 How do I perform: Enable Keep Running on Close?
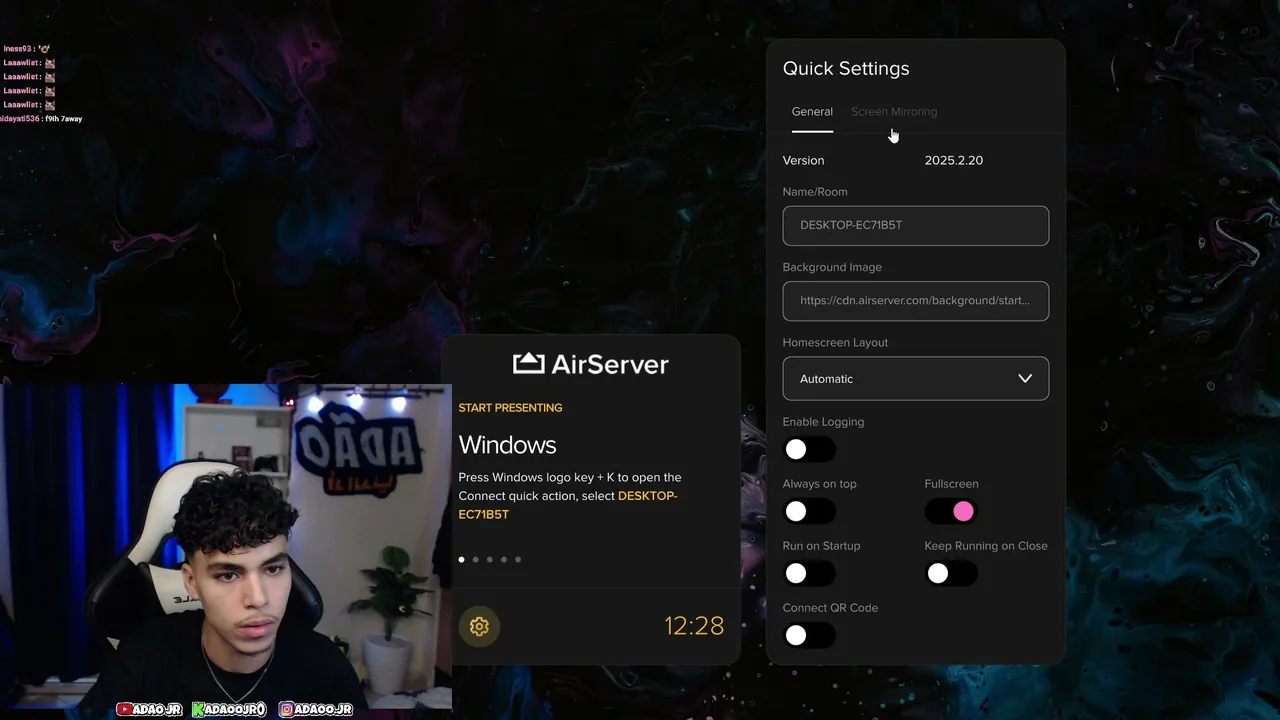(x=951, y=574)
